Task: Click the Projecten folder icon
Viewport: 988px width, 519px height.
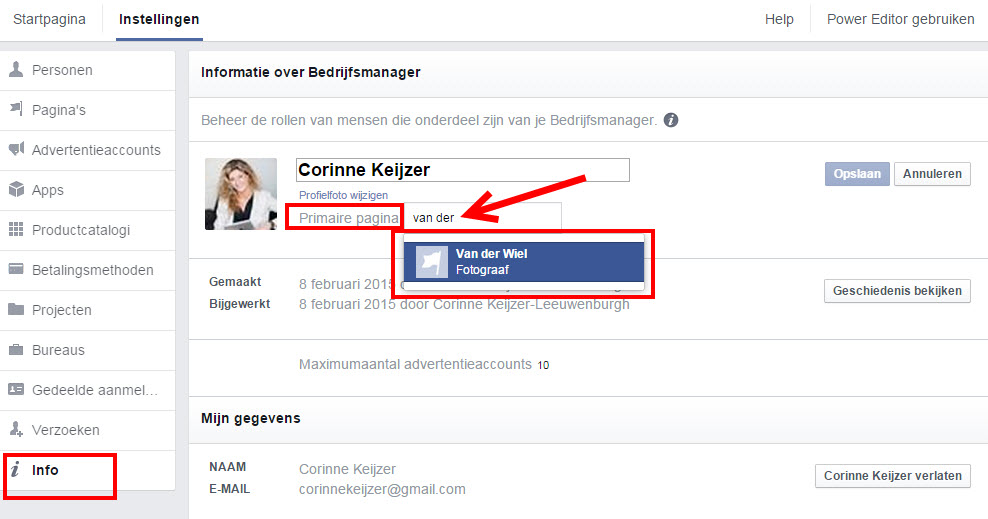Action: pyautogui.click(x=16, y=309)
